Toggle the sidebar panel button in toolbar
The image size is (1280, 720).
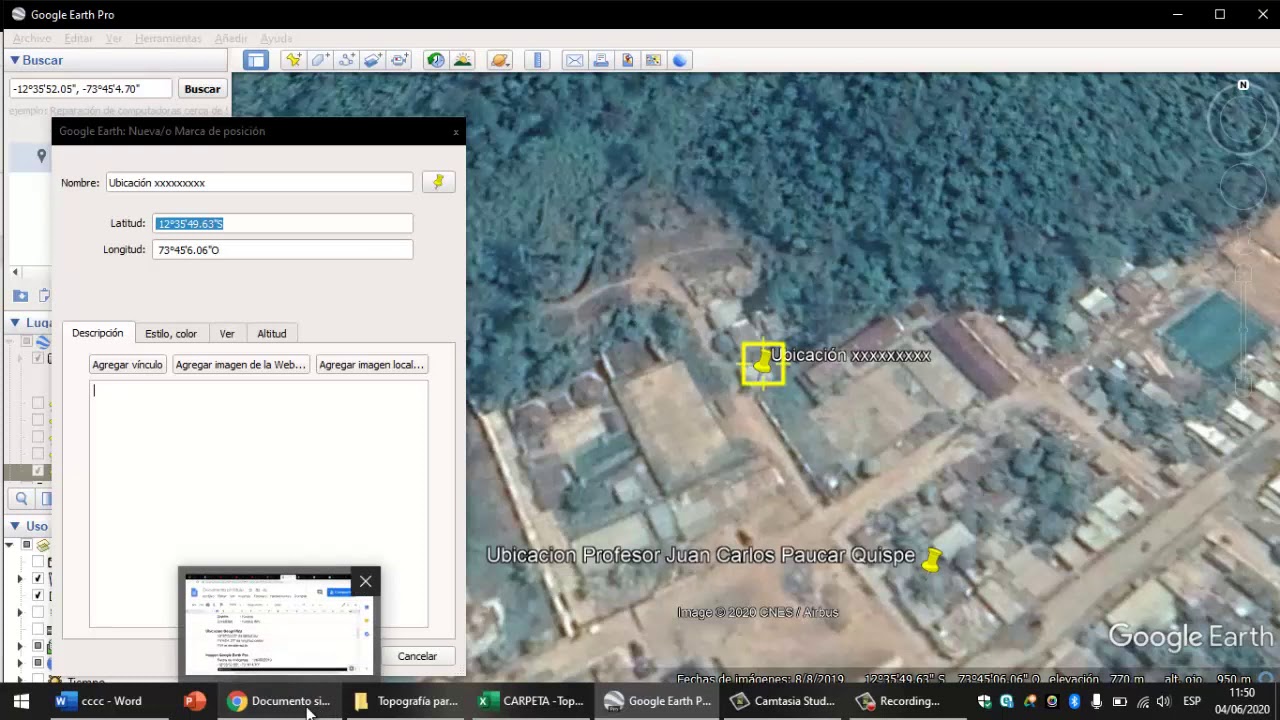pos(256,60)
